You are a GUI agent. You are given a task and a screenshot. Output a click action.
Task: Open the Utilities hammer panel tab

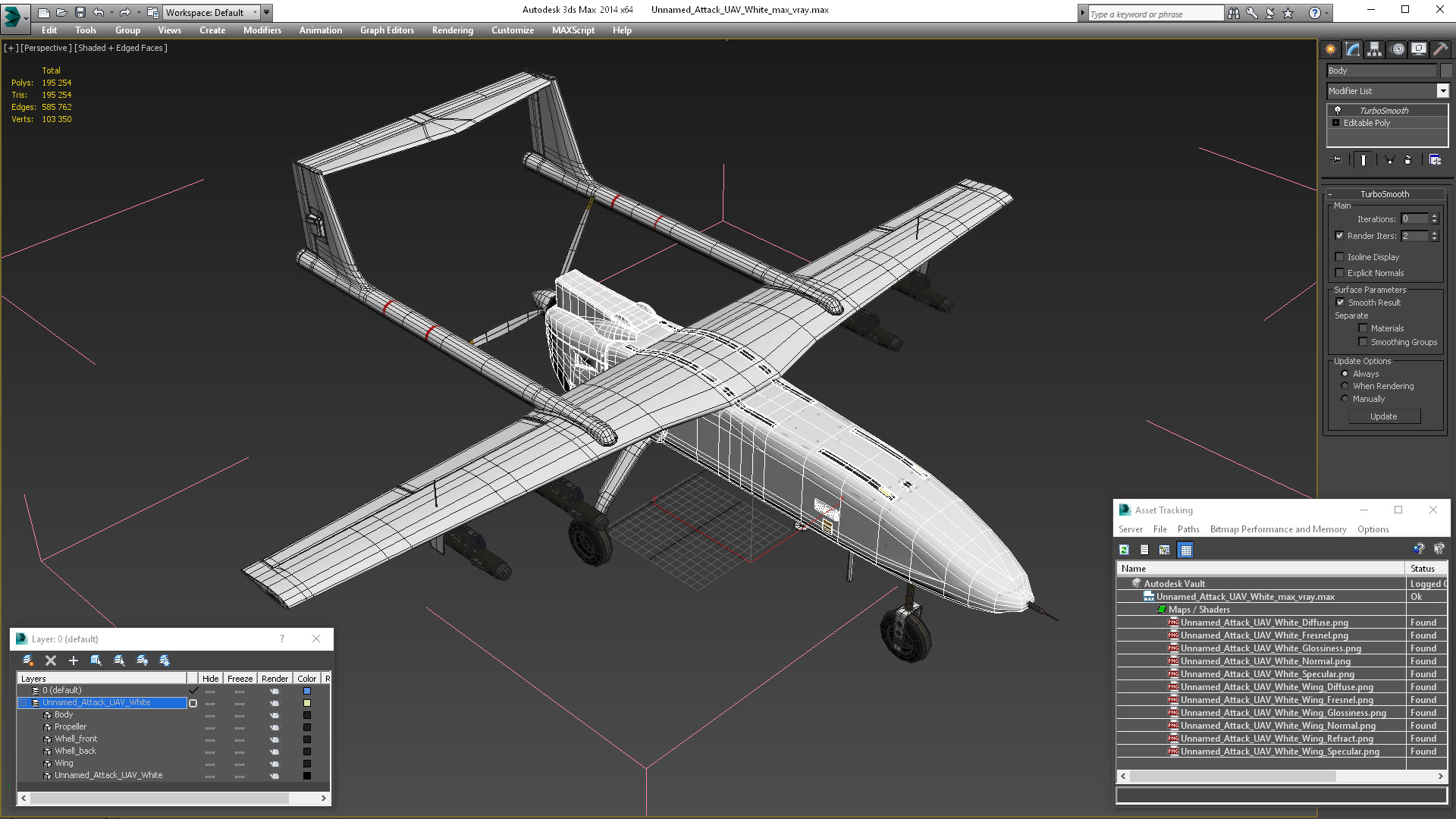point(1440,49)
